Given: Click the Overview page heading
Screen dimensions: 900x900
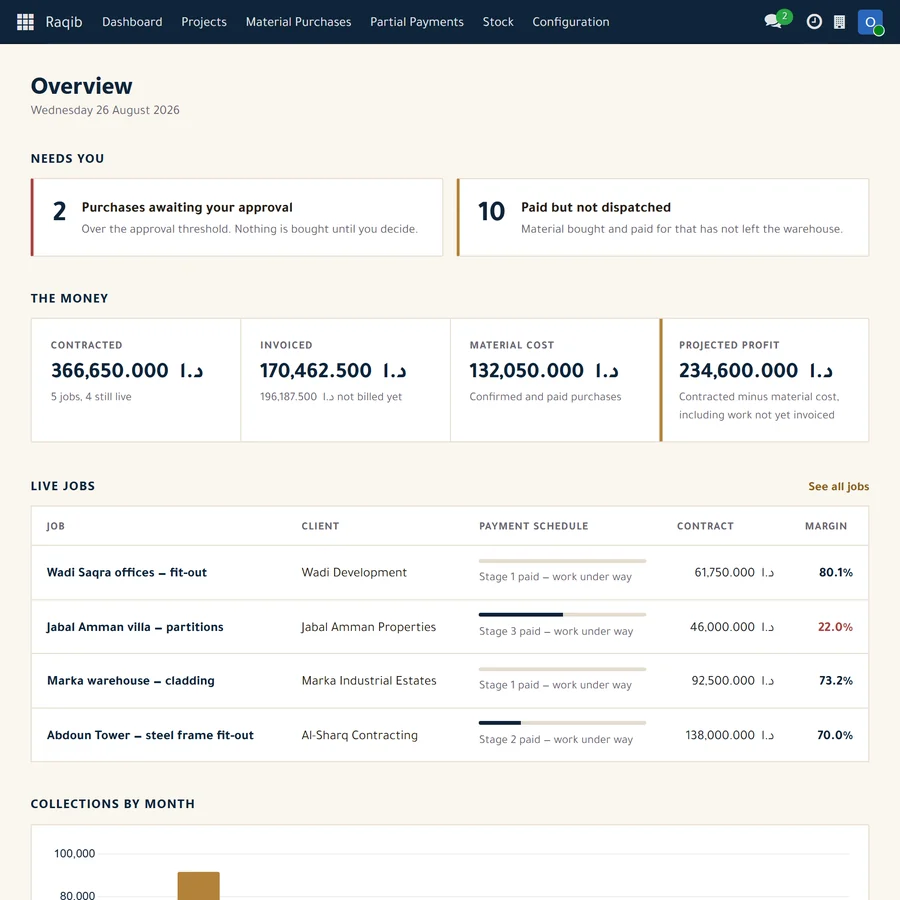Looking at the screenshot, I should coord(82,86).
